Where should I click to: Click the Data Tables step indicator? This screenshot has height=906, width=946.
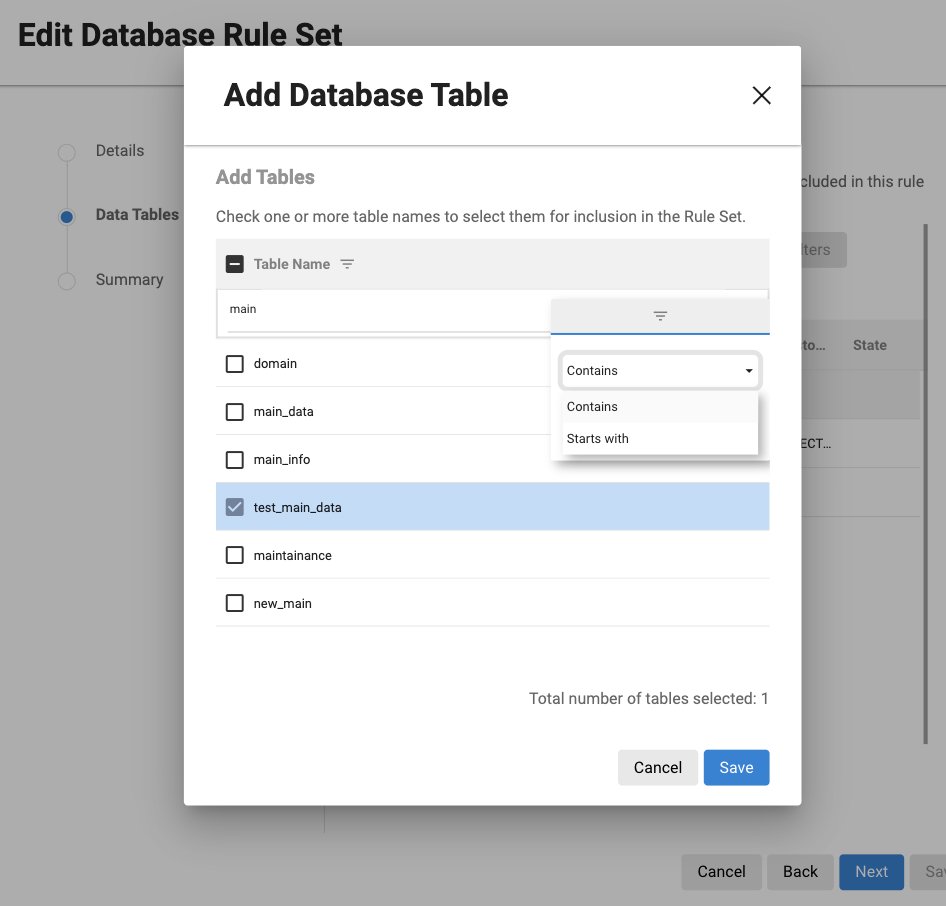pos(67,216)
